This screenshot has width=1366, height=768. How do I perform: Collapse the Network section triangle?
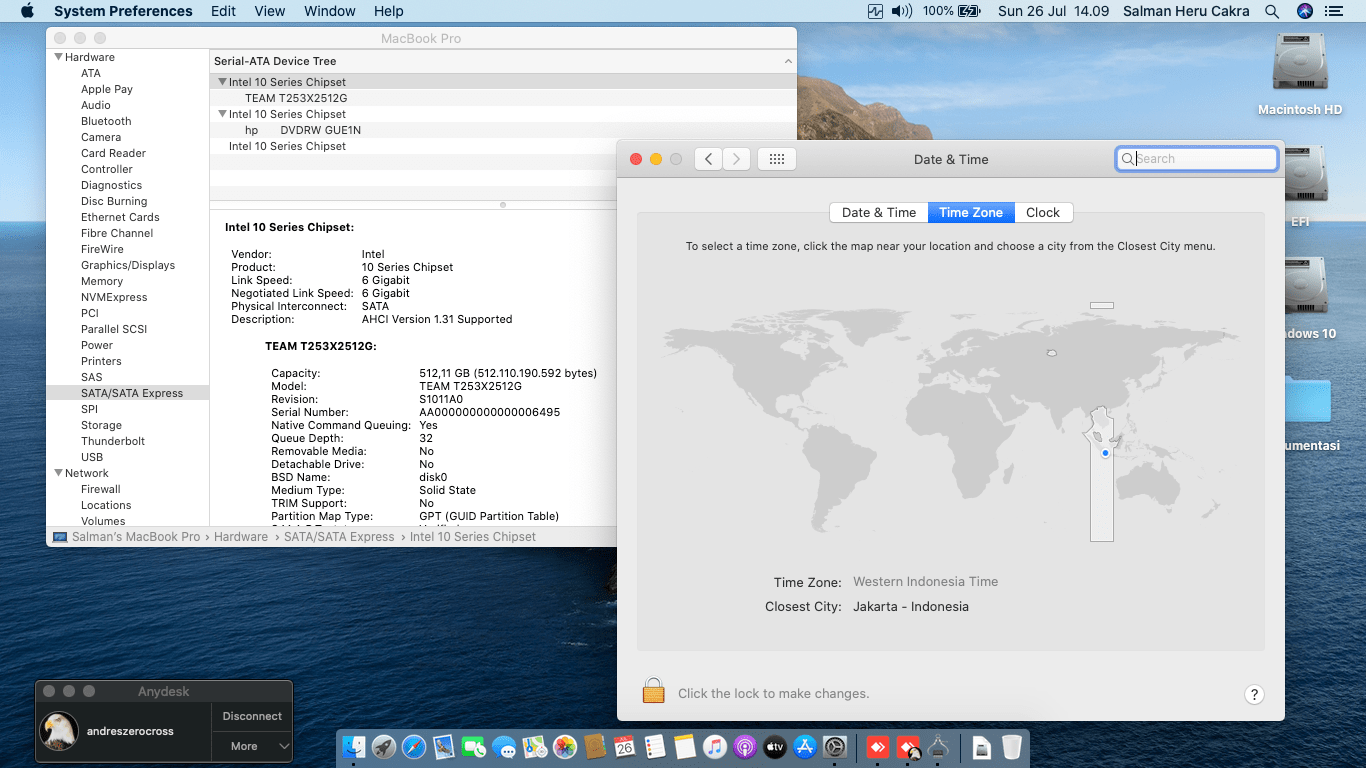(59, 473)
